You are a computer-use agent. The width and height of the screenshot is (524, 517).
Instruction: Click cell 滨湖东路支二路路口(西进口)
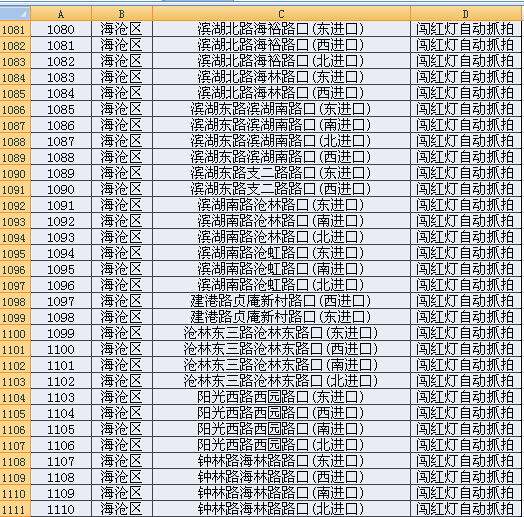(281, 189)
